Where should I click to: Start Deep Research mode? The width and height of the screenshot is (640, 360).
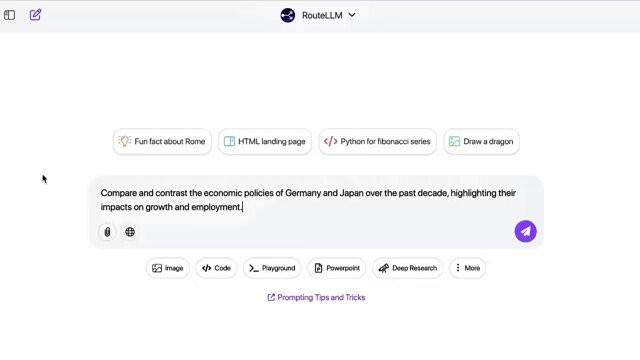(407, 268)
